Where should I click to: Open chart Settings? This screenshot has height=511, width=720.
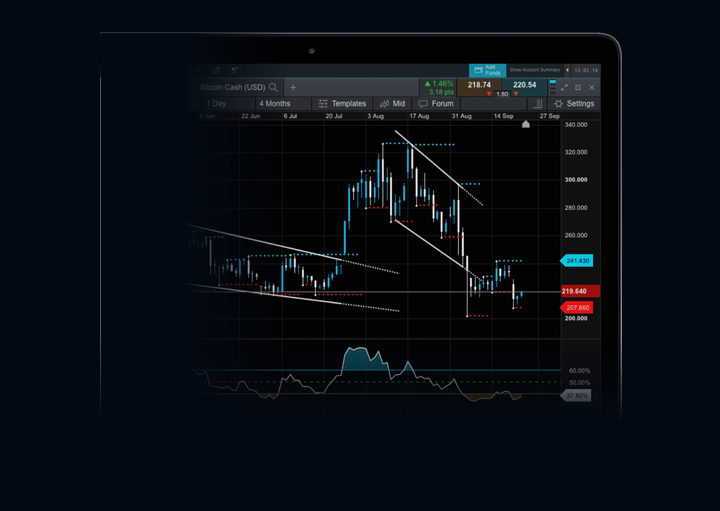[574, 104]
